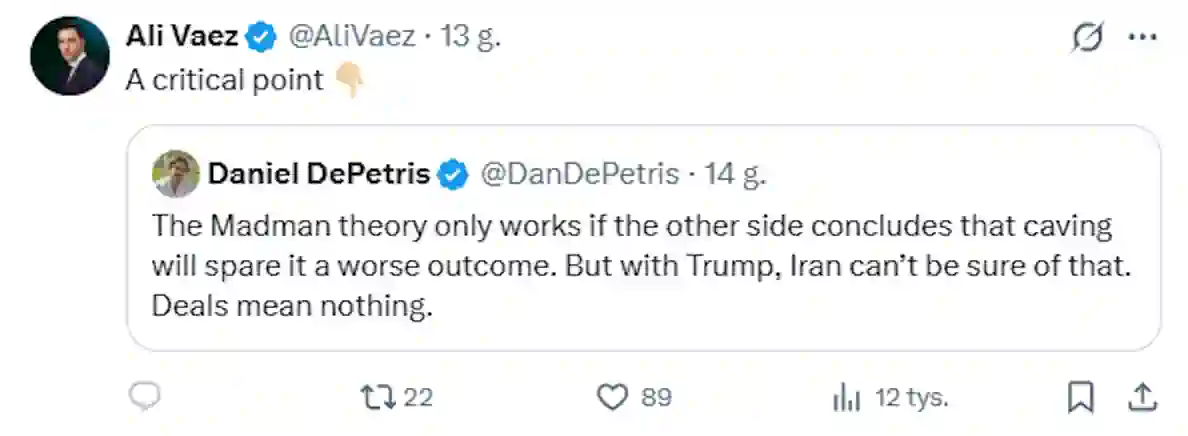
Task: Bookmark this tweet
Action: click(1080, 398)
